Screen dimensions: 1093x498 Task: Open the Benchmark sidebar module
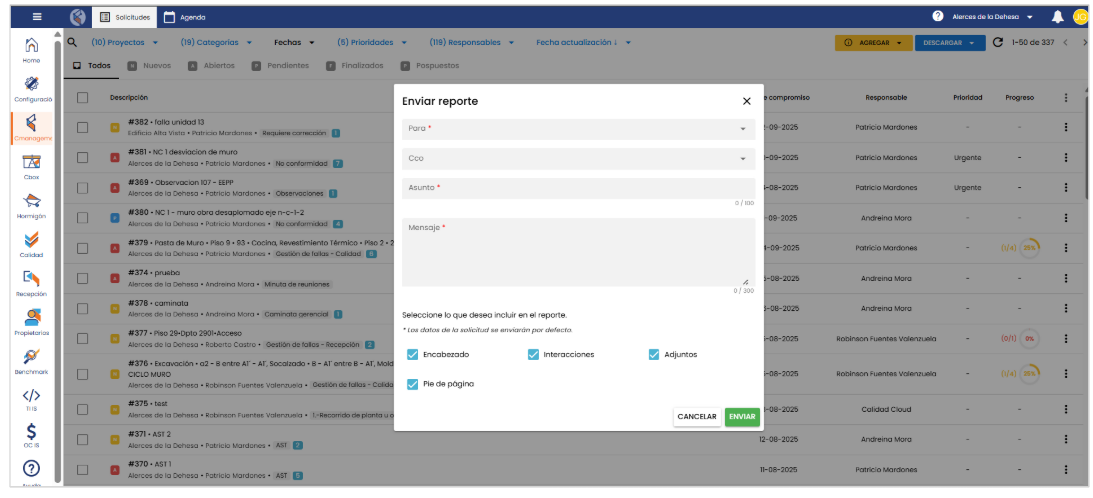click(31, 363)
